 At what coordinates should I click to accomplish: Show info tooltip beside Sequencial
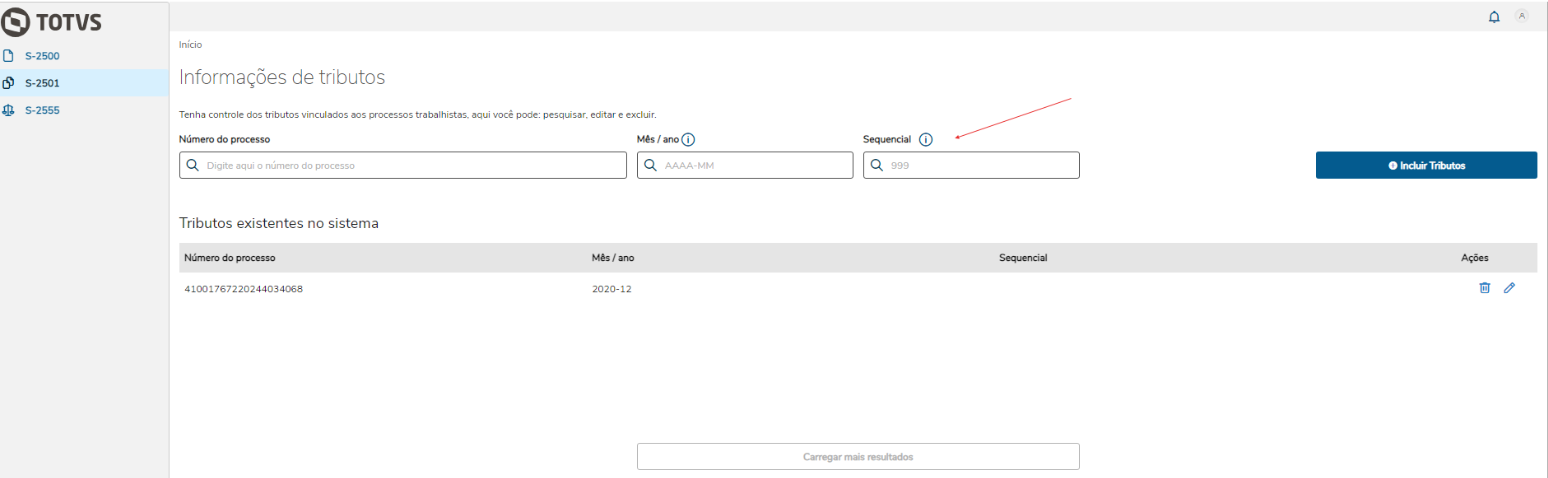pos(925,140)
